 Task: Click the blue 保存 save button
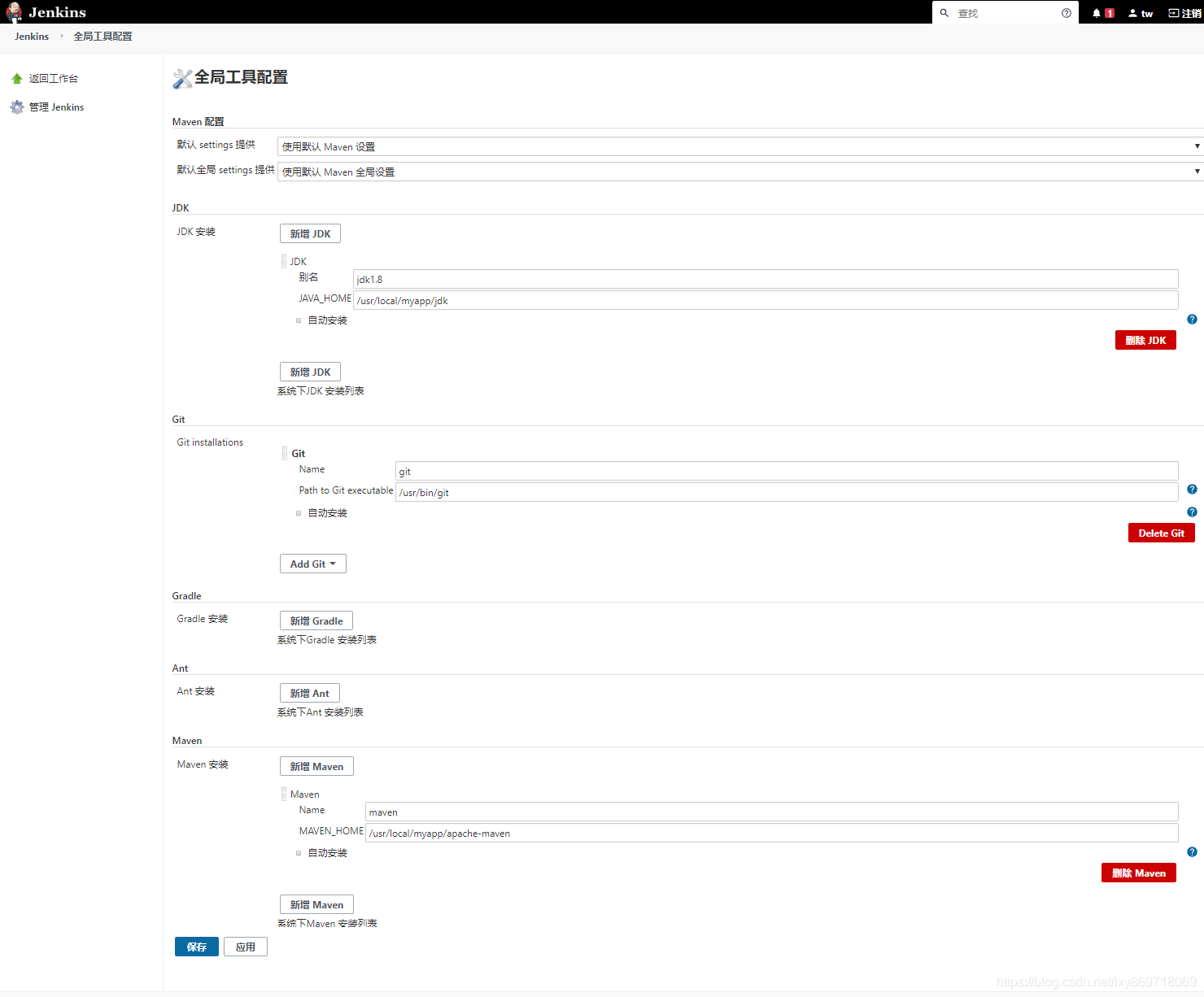point(197,947)
